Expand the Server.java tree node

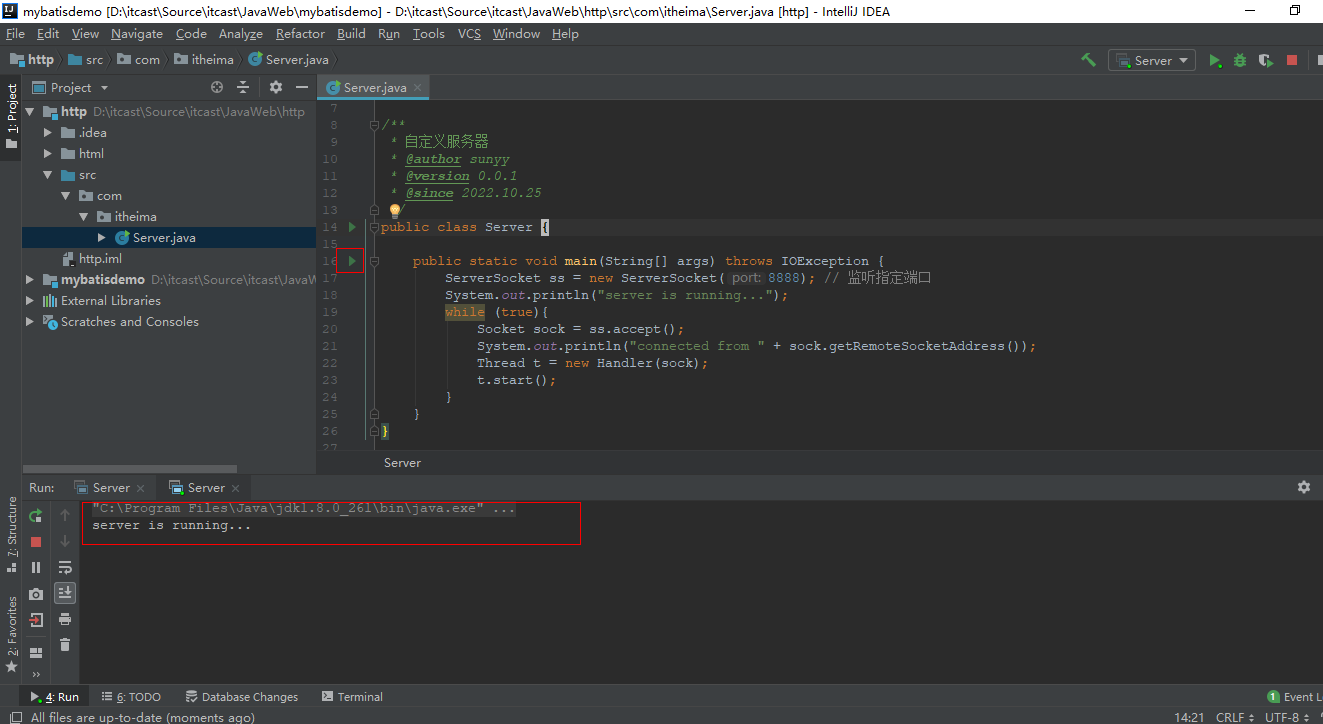(x=102, y=238)
